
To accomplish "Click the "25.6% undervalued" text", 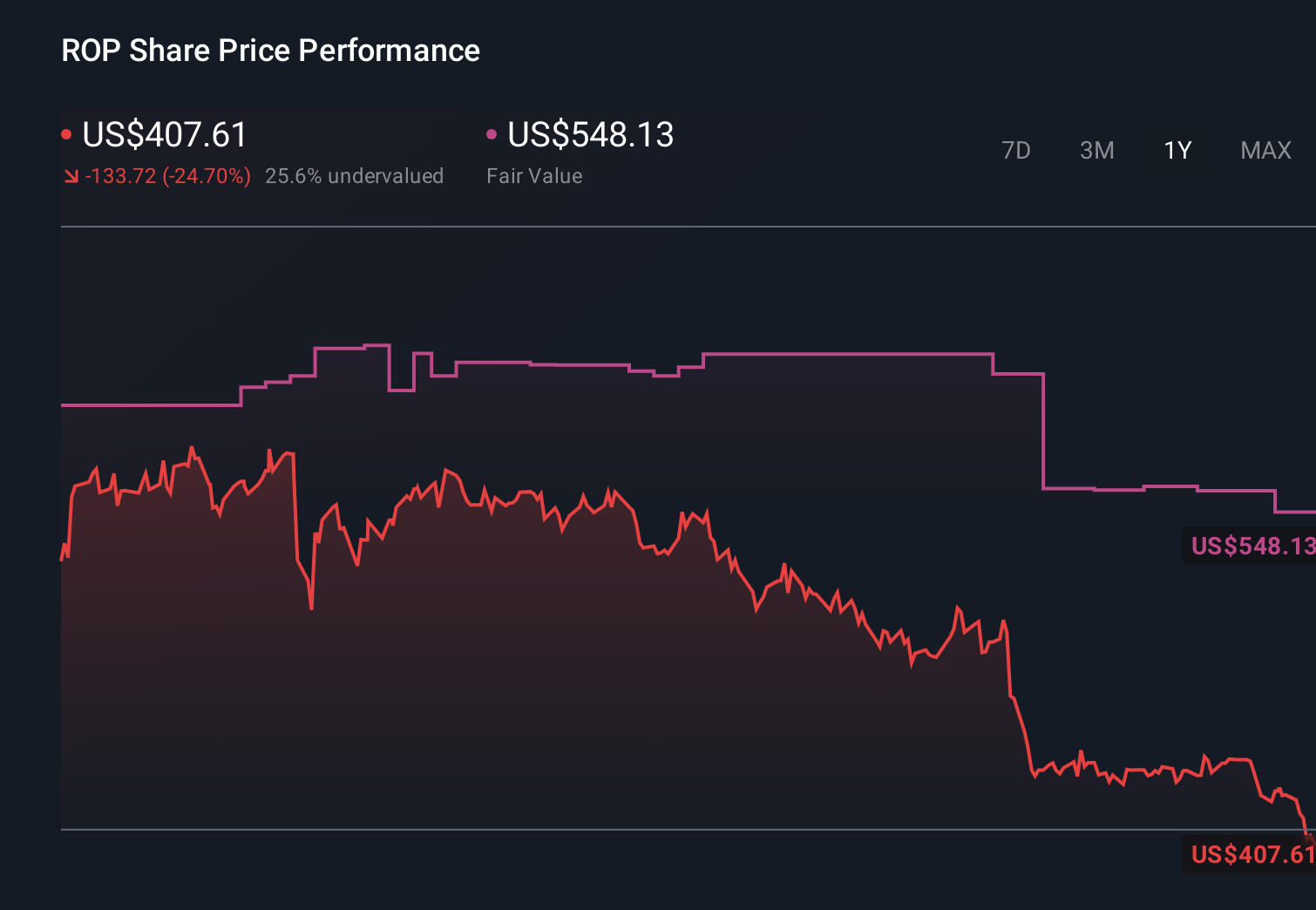I will click(354, 176).
